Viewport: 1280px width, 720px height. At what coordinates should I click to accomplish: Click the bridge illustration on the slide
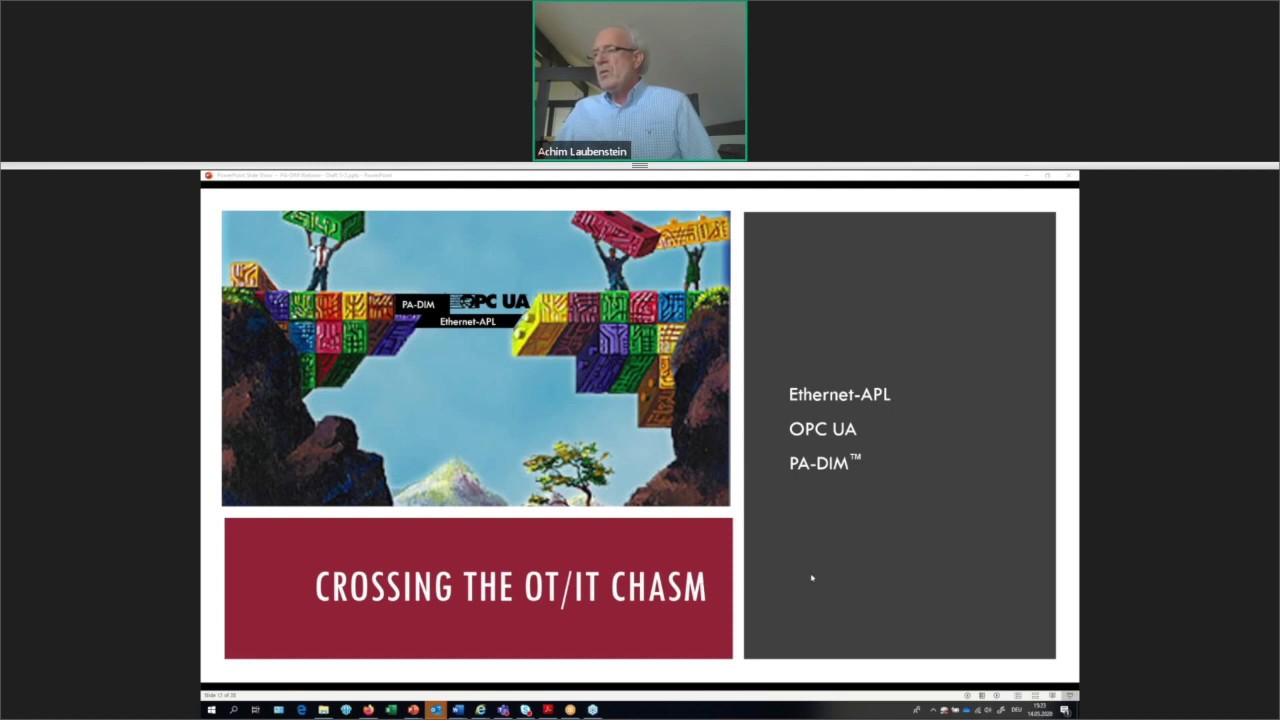(476, 358)
